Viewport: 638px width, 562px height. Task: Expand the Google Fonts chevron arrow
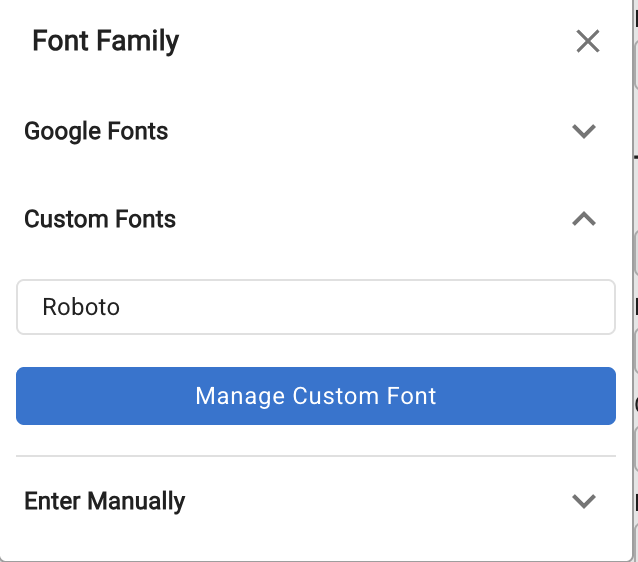(x=584, y=131)
